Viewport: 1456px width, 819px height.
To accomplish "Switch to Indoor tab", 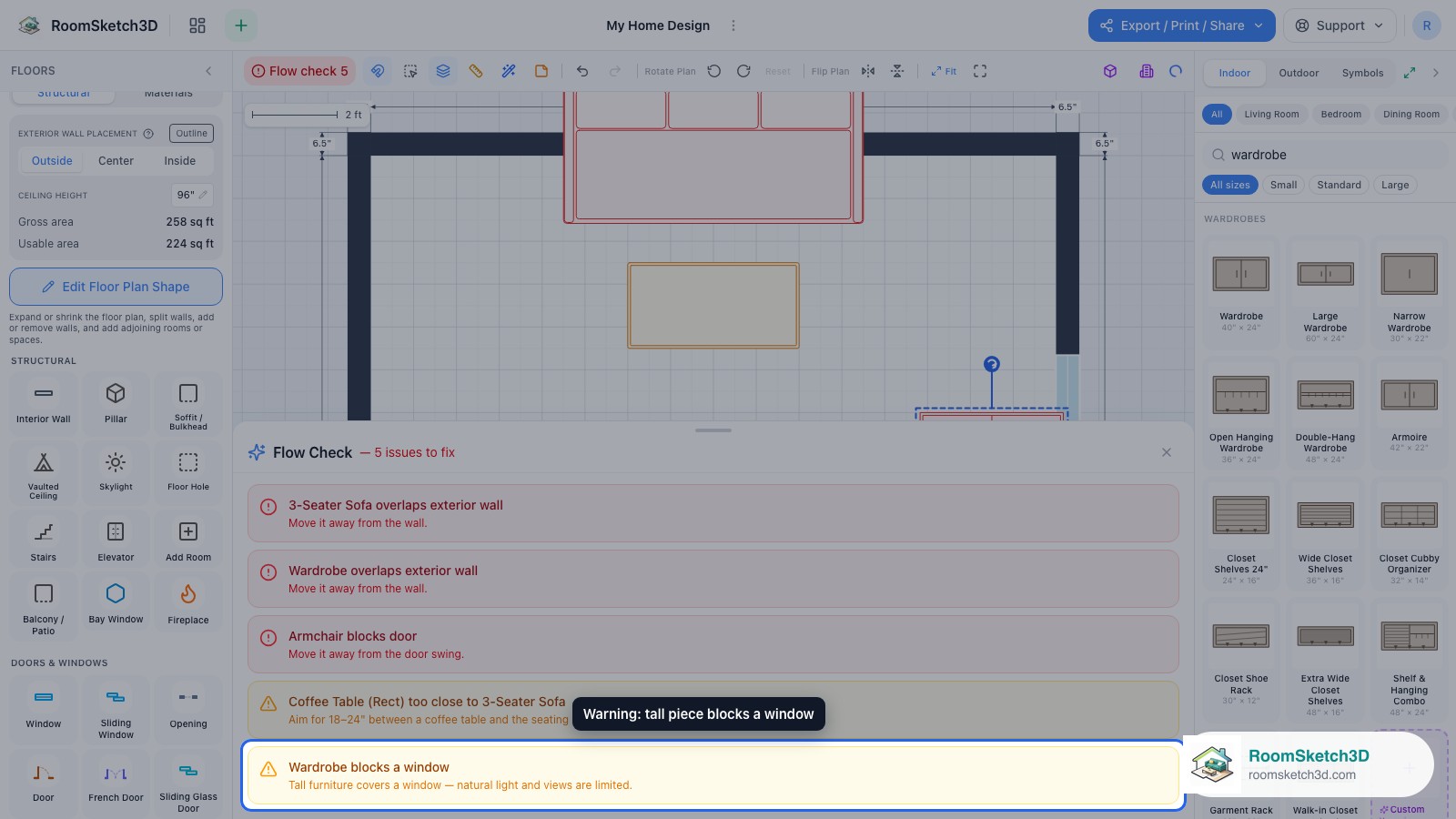I will 1234,73.
